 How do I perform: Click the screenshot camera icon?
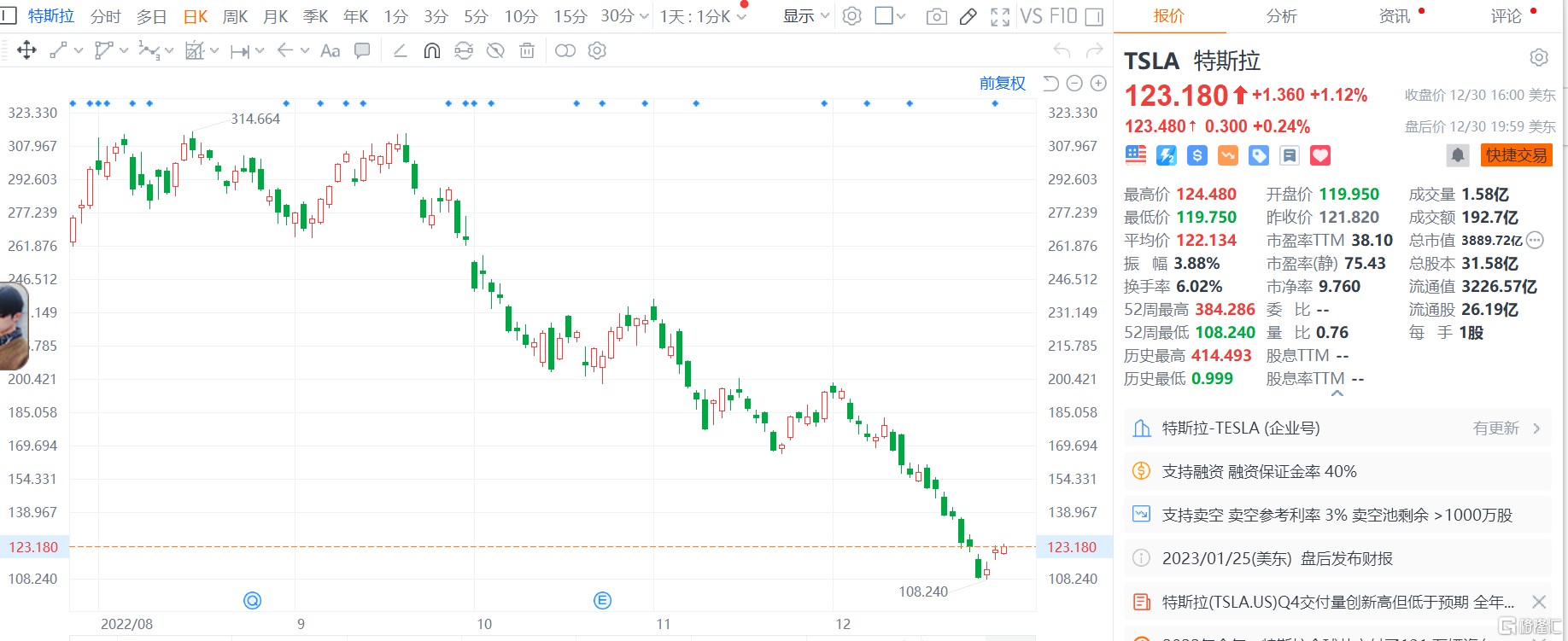coord(936,16)
